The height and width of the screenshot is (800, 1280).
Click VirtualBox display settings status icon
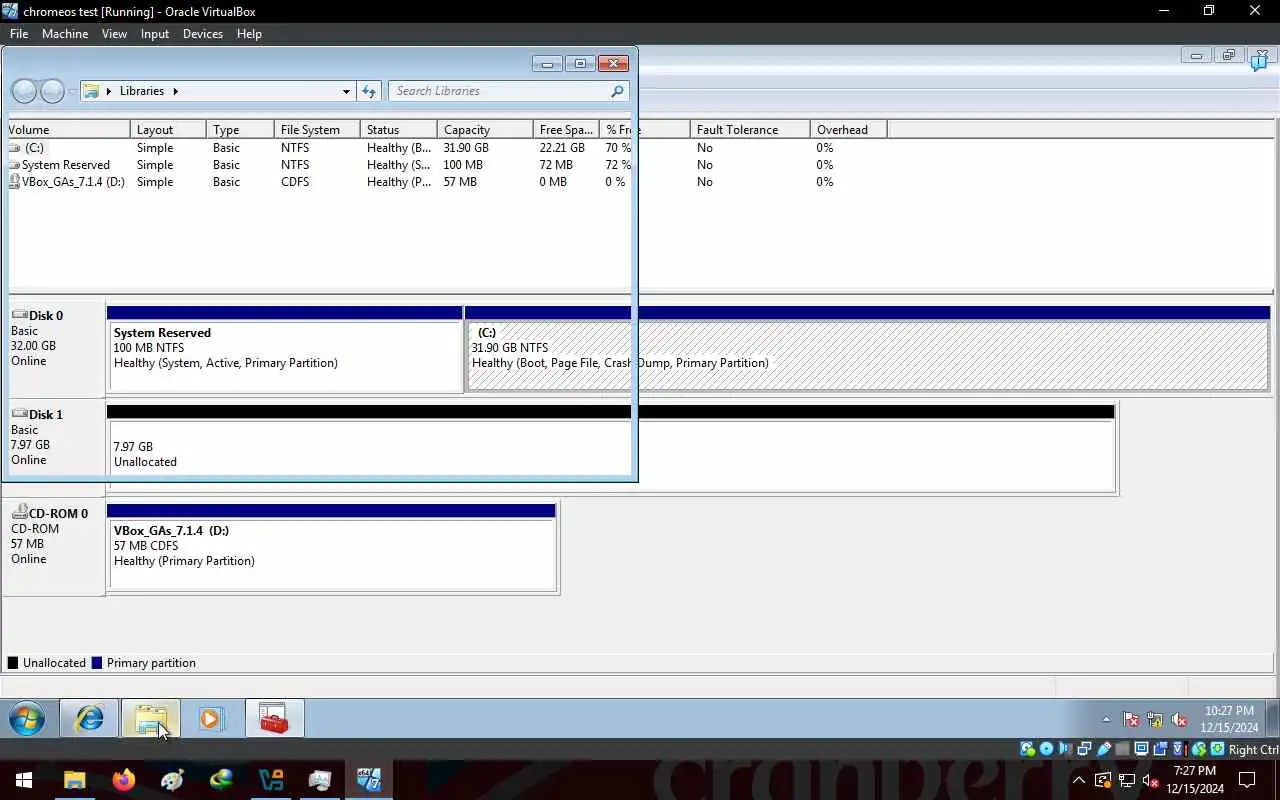[x=1141, y=749]
